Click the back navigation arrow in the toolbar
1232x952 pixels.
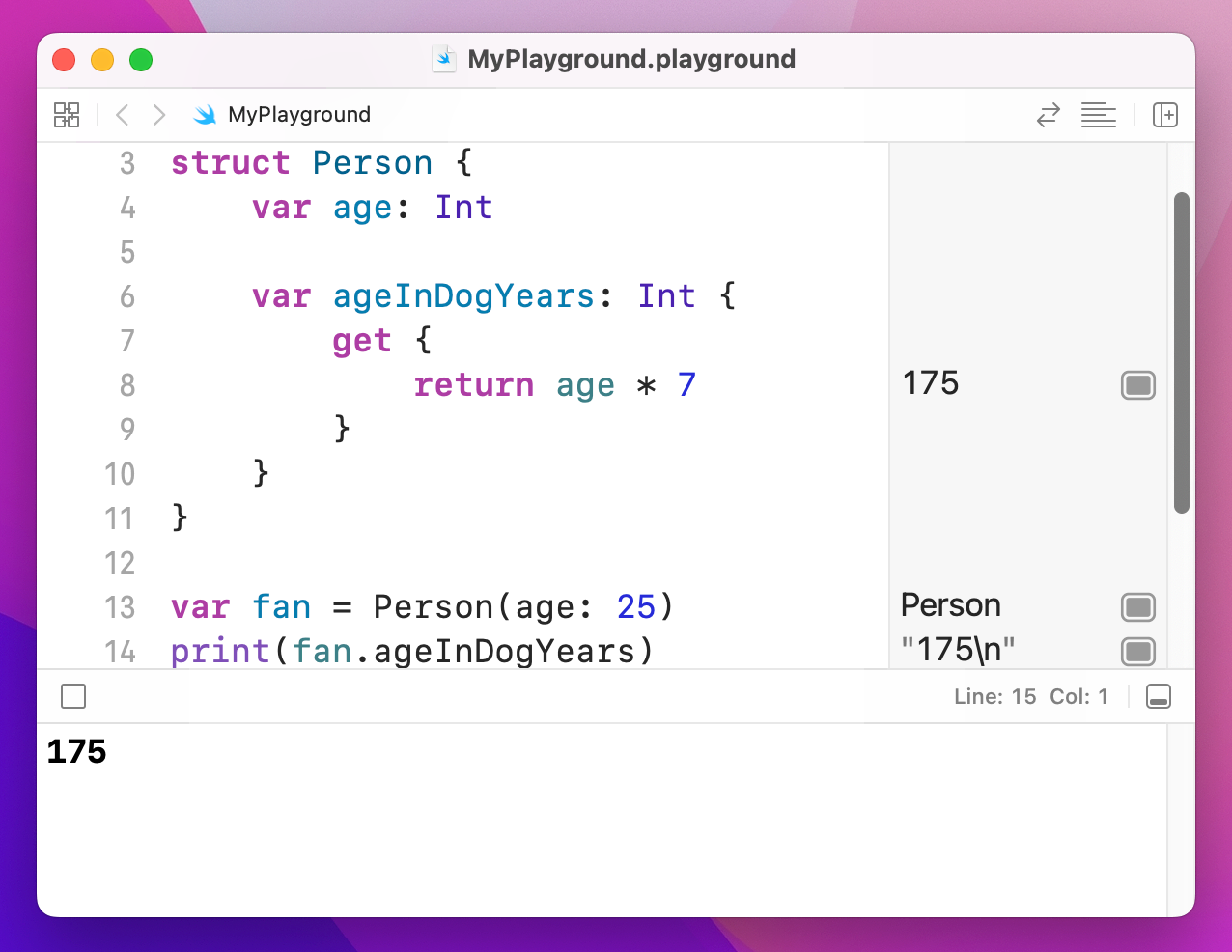click(x=122, y=115)
